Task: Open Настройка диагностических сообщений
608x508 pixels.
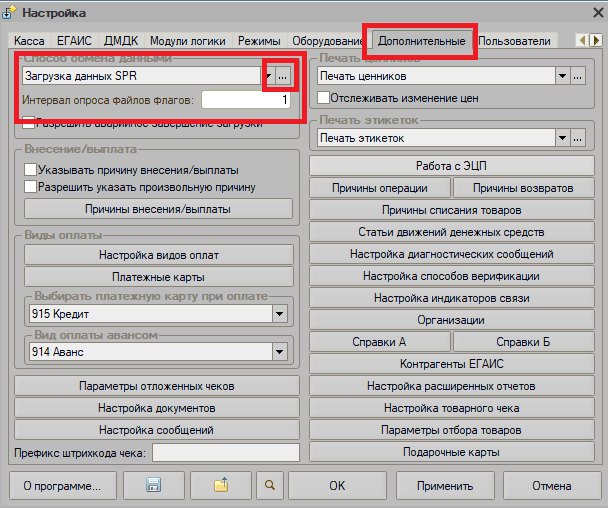Action: click(x=451, y=254)
